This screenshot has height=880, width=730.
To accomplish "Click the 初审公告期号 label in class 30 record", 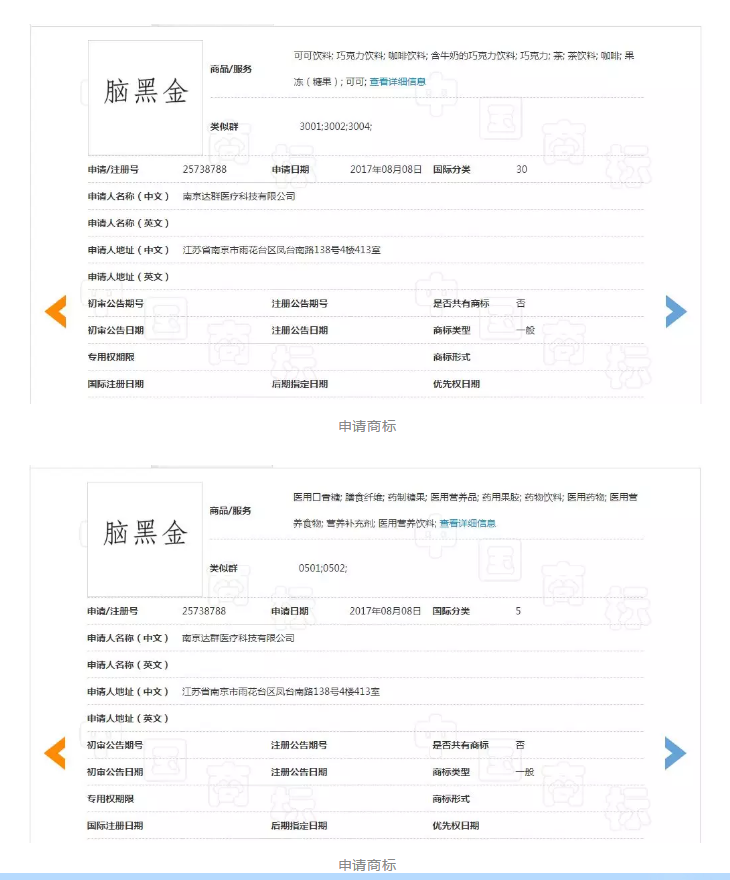I will 116,303.
